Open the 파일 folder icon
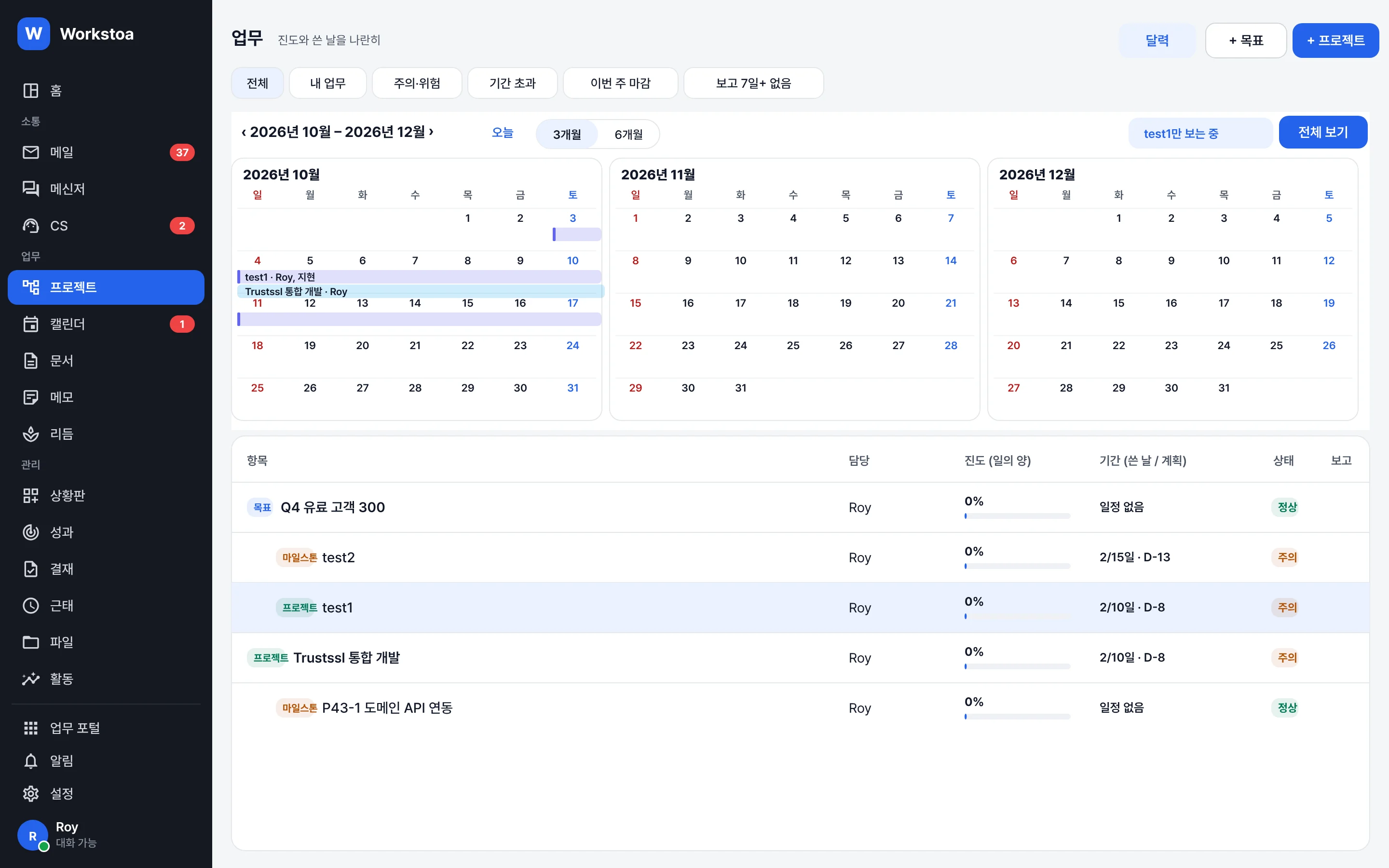Viewport: 1389px width, 868px height. click(x=30, y=642)
